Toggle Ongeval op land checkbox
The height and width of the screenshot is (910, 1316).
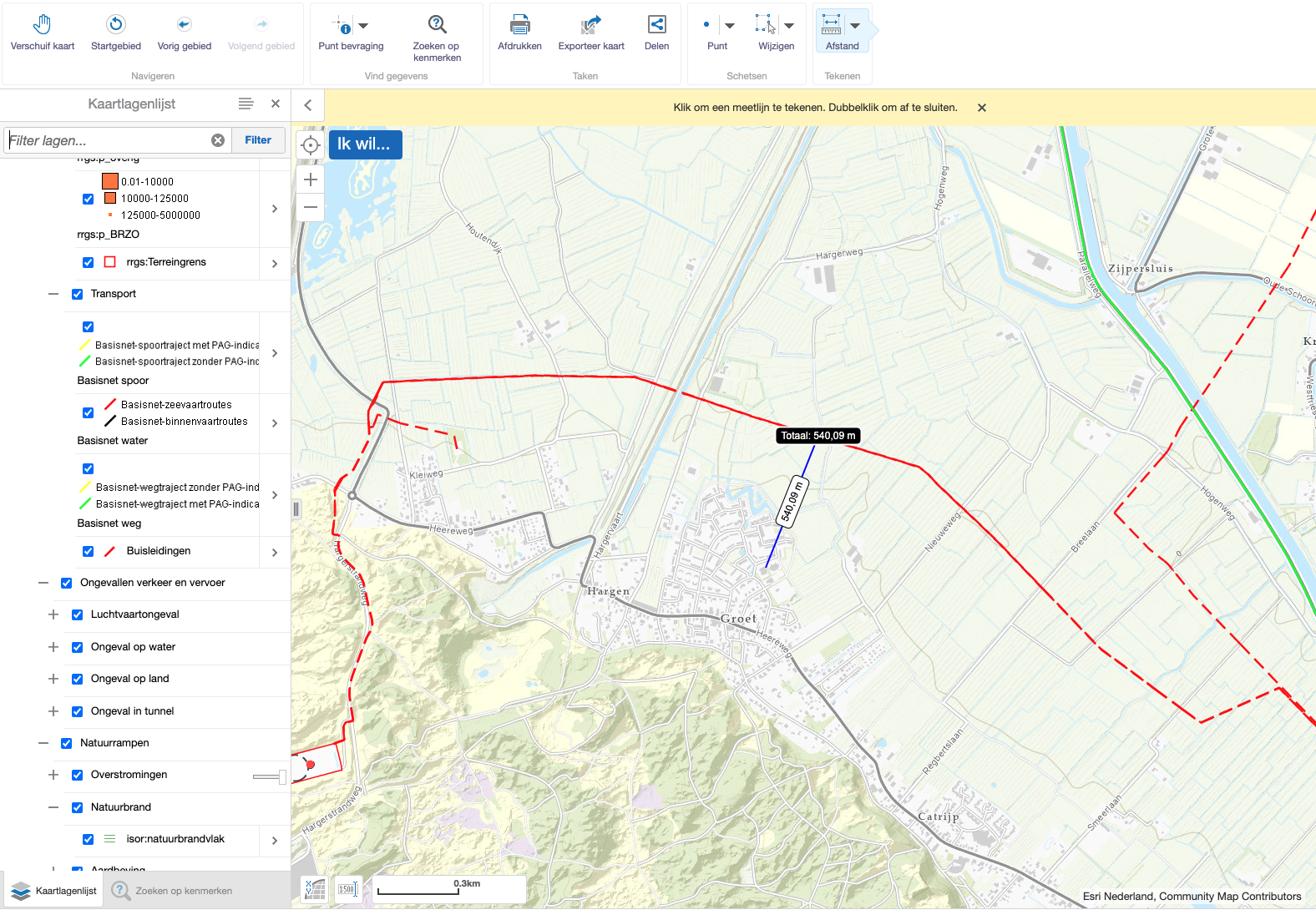[77, 679]
